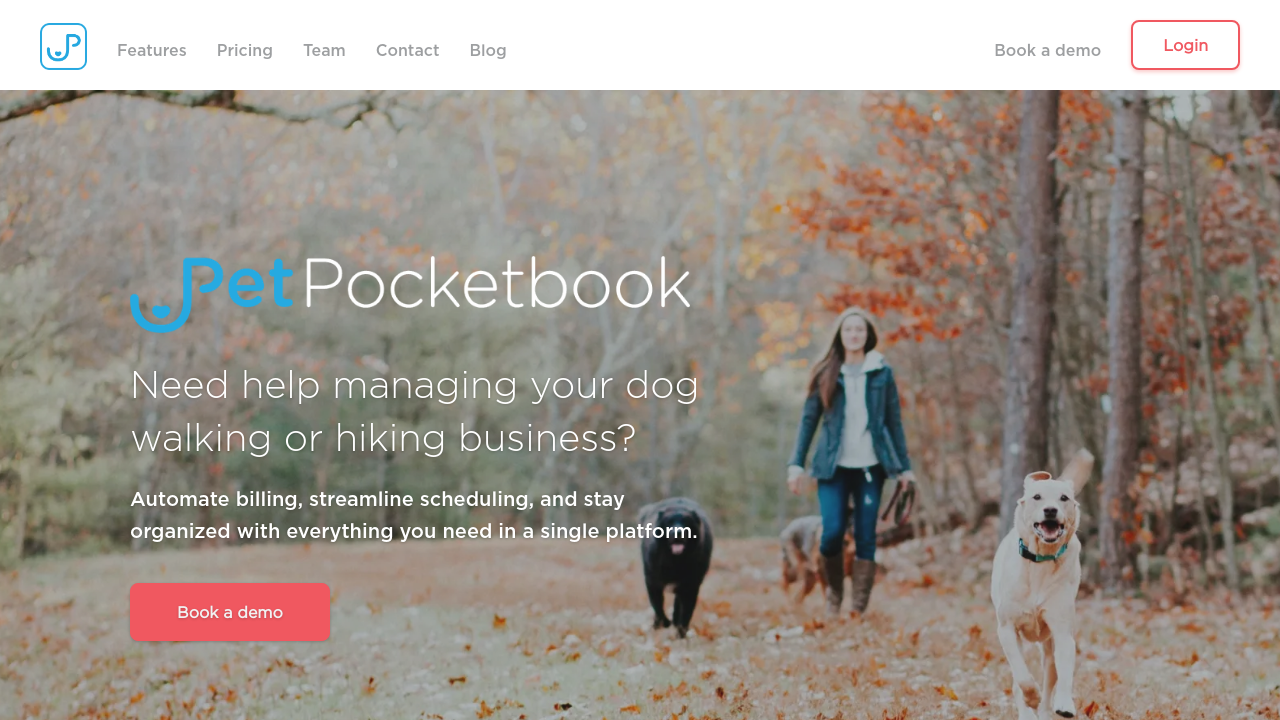Open the Team page link
Image resolution: width=1280 pixels, height=720 pixels.
pyautogui.click(x=324, y=50)
